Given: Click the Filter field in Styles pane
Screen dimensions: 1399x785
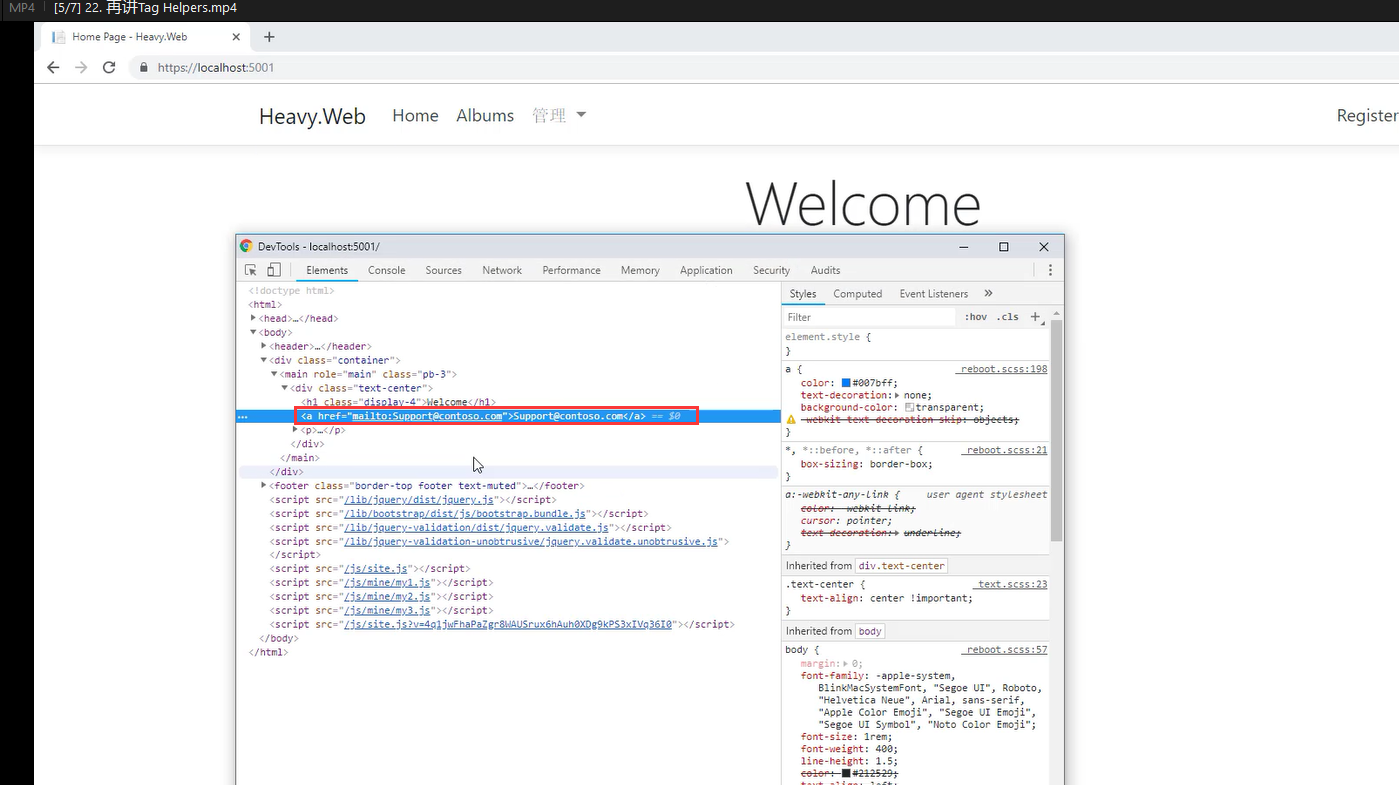Looking at the screenshot, I should click(870, 317).
